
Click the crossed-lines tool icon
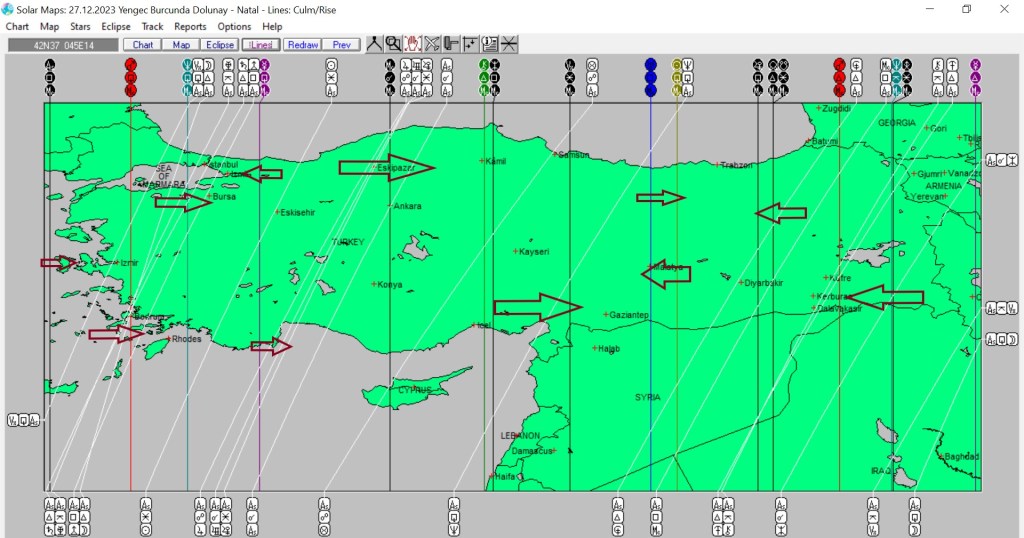tap(432, 44)
